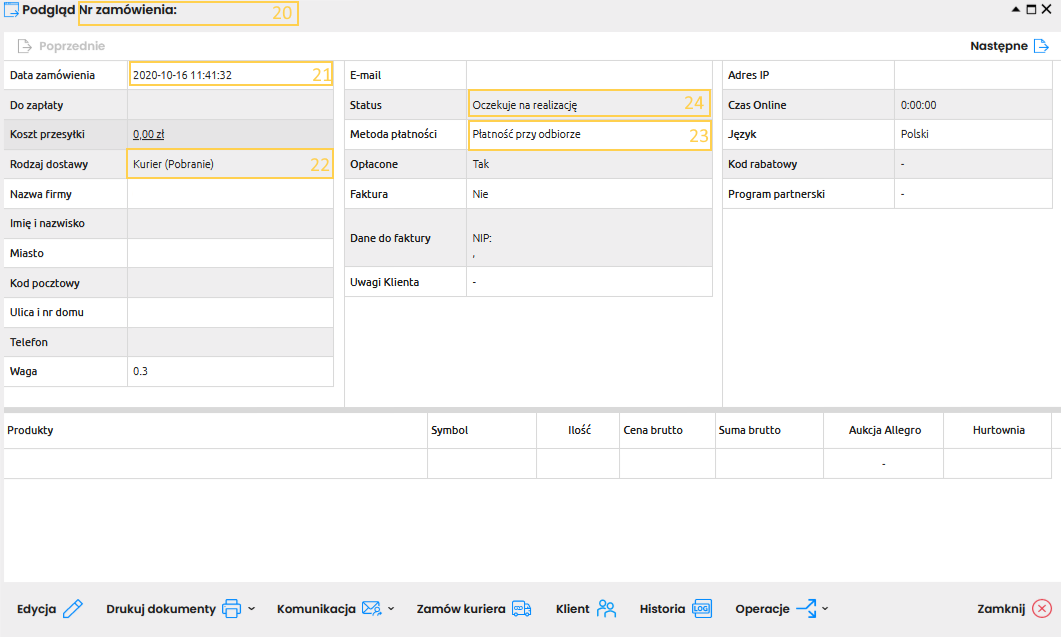Expand the Komunikacja dropdown chevron
This screenshot has height=637, width=1061.
(391, 609)
